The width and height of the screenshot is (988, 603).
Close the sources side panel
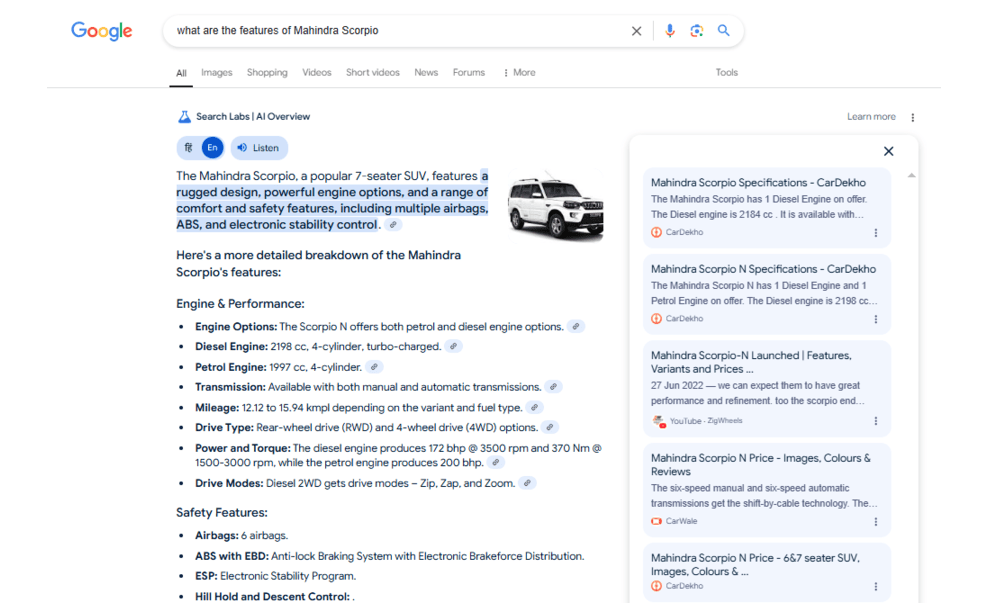888,151
